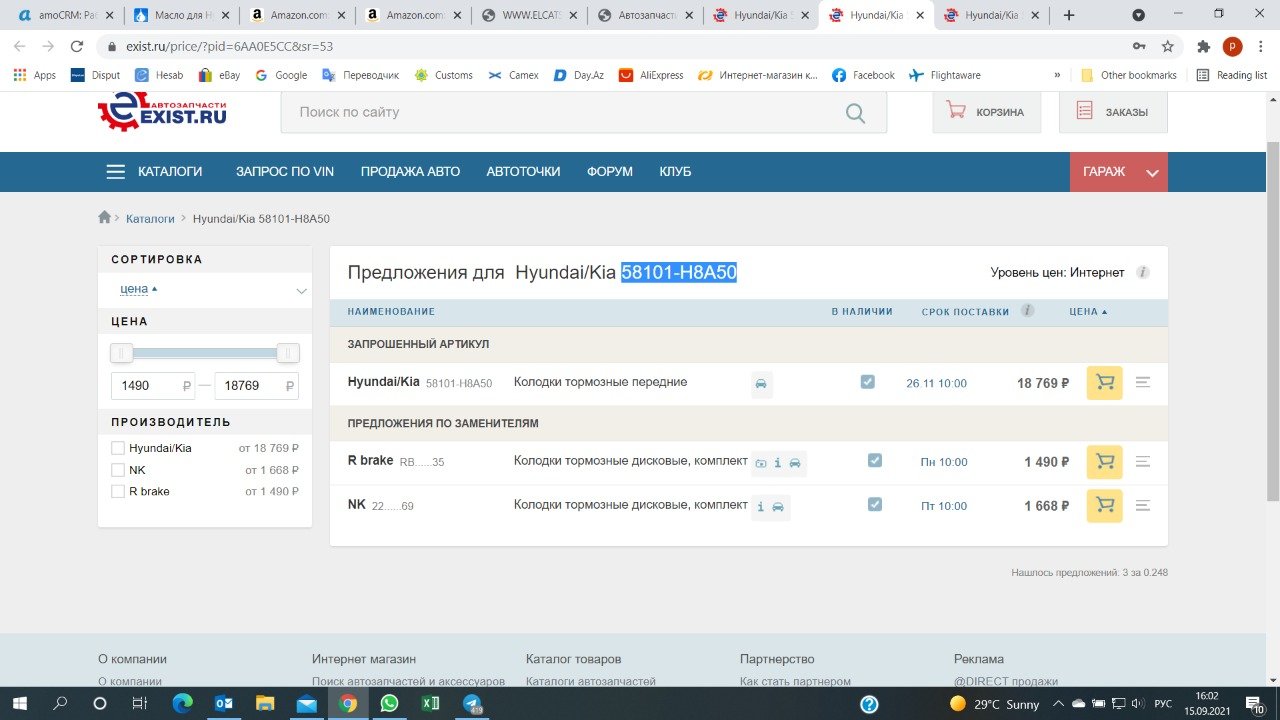The image size is (1280, 720).
Task: Toggle in-stock checkbox for R brake row
Action: tap(875, 461)
